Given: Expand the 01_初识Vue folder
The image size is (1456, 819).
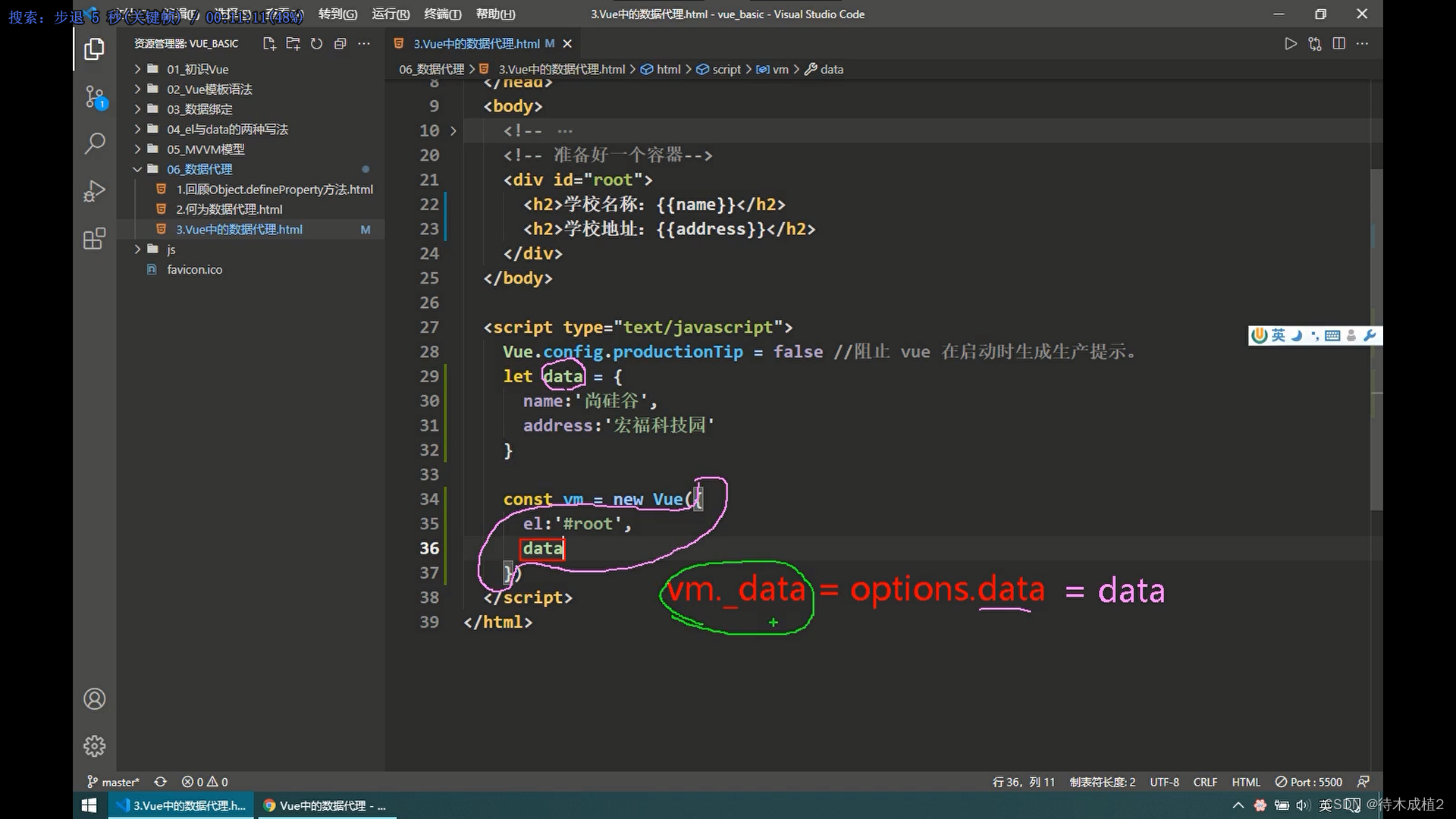Looking at the screenshot, I should coord(250,69).
